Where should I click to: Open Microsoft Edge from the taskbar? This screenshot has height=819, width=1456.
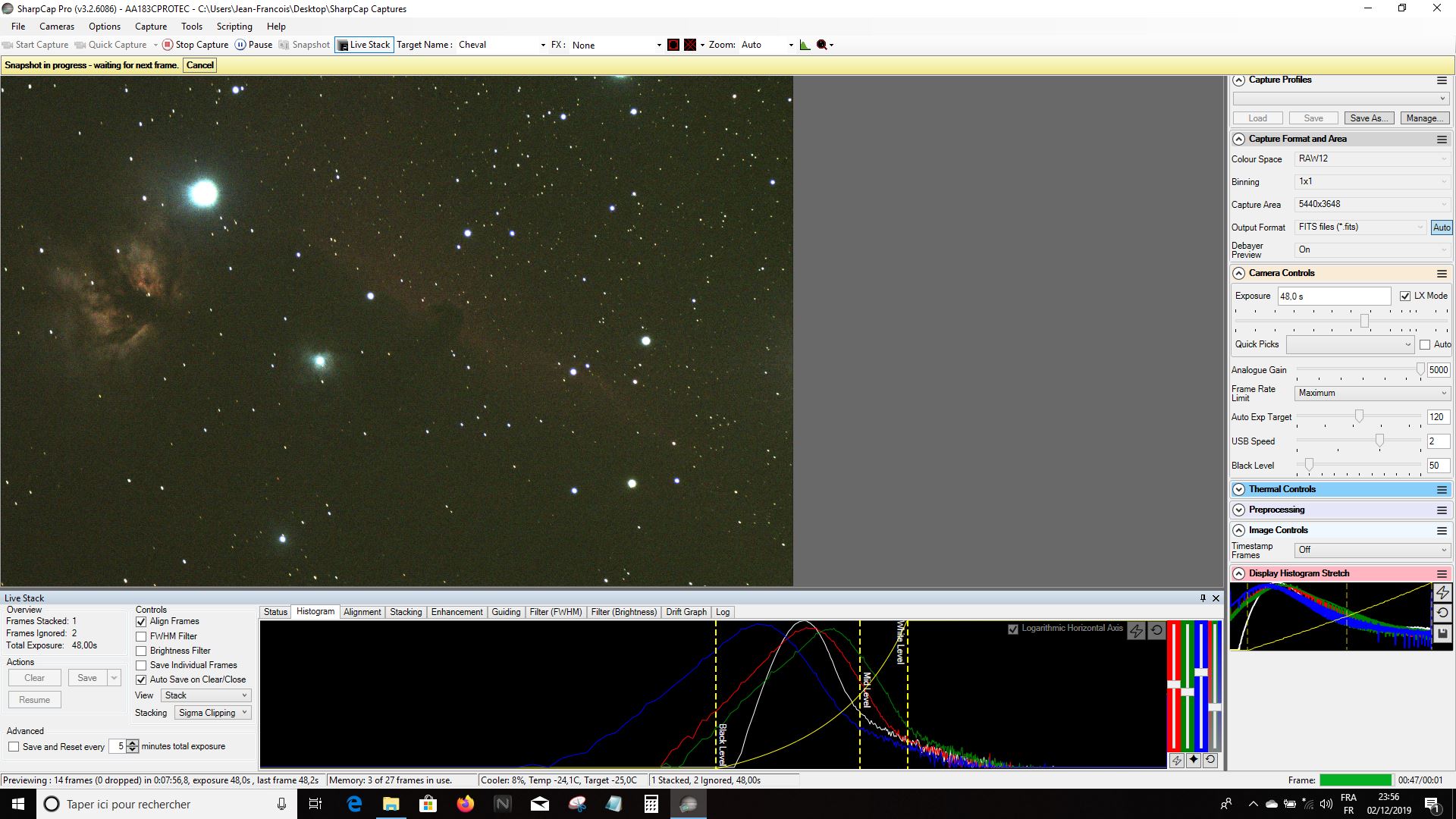pyautogui.click(x=354, y=804)
